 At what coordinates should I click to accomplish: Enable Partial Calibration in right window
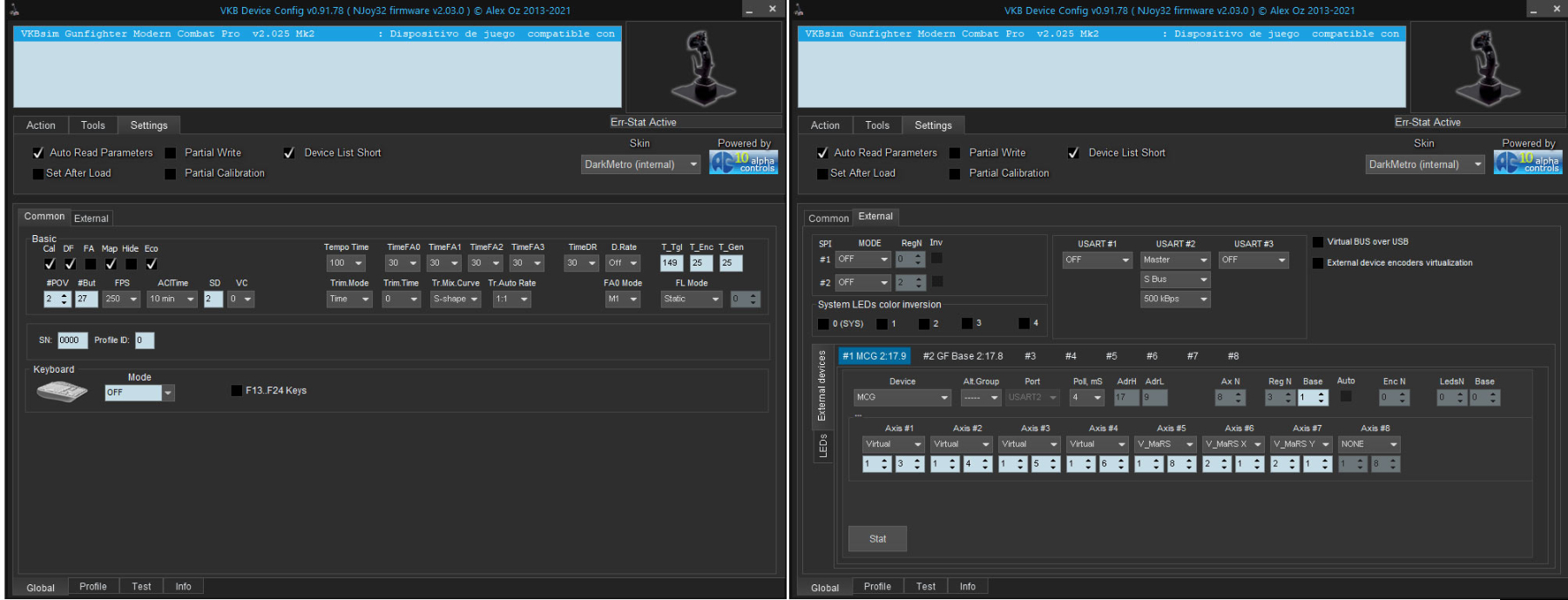point(955,173)
